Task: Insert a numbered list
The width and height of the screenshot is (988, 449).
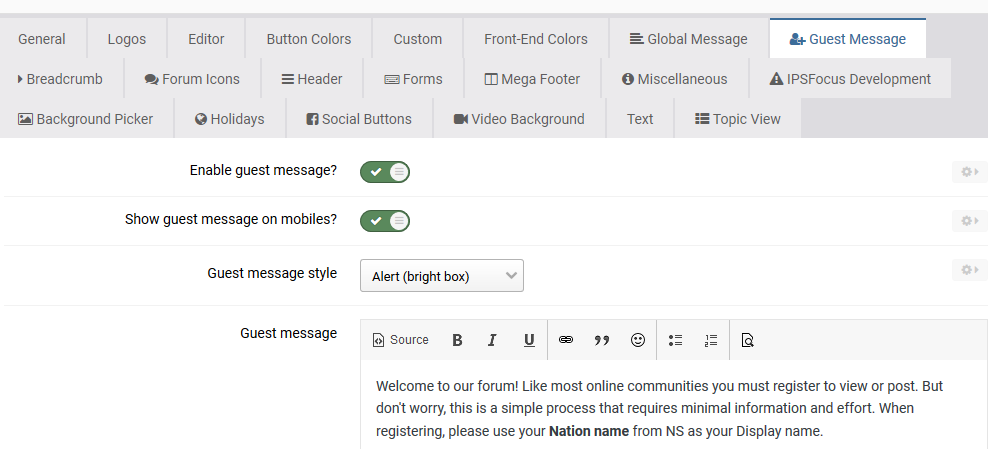Action: [711, 340]
